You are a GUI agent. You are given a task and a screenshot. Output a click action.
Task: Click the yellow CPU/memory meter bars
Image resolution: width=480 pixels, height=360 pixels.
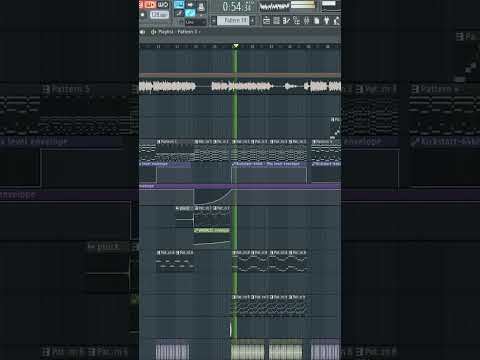[303, 4]
